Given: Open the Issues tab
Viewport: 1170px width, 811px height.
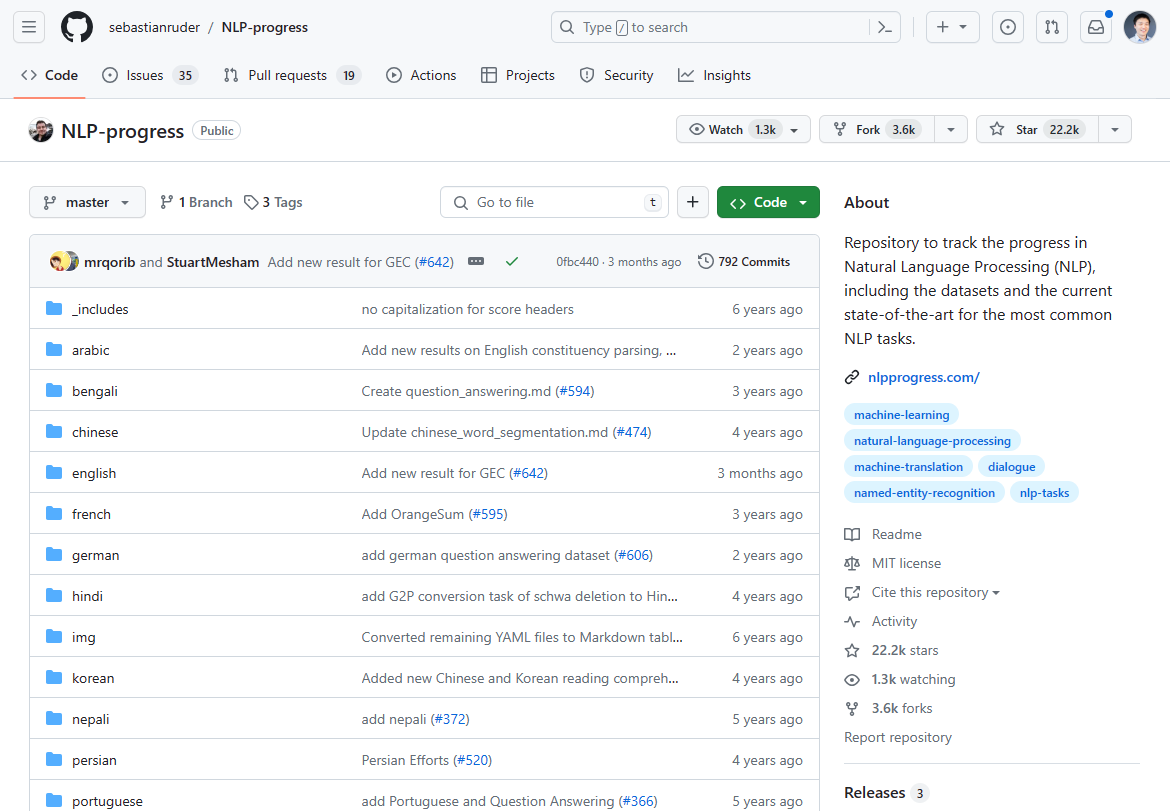Looking at the screenshot, I should pyautogui.click(x=149, y=75).
